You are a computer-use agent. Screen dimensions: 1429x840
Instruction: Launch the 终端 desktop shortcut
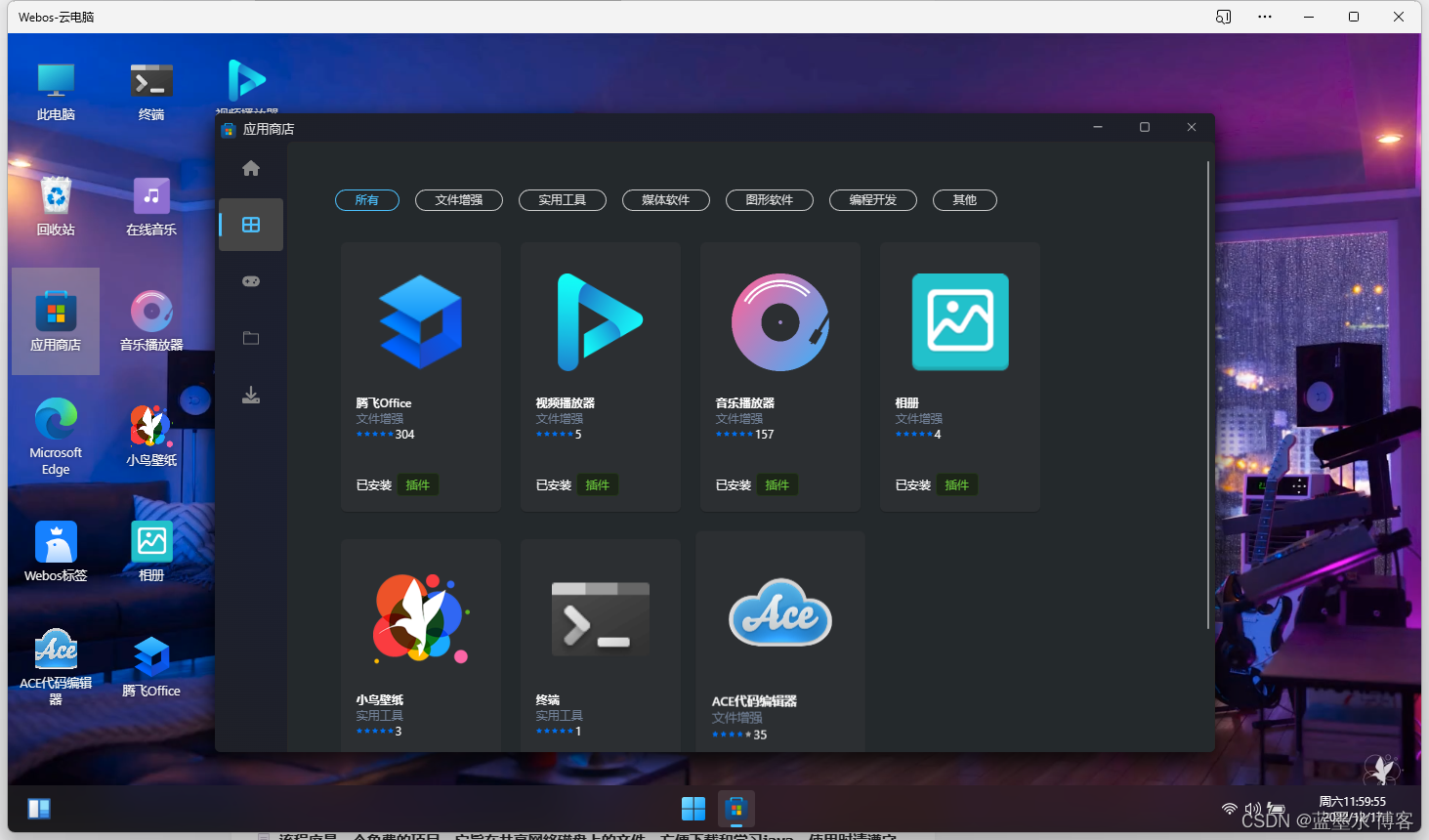coord(151,92)
